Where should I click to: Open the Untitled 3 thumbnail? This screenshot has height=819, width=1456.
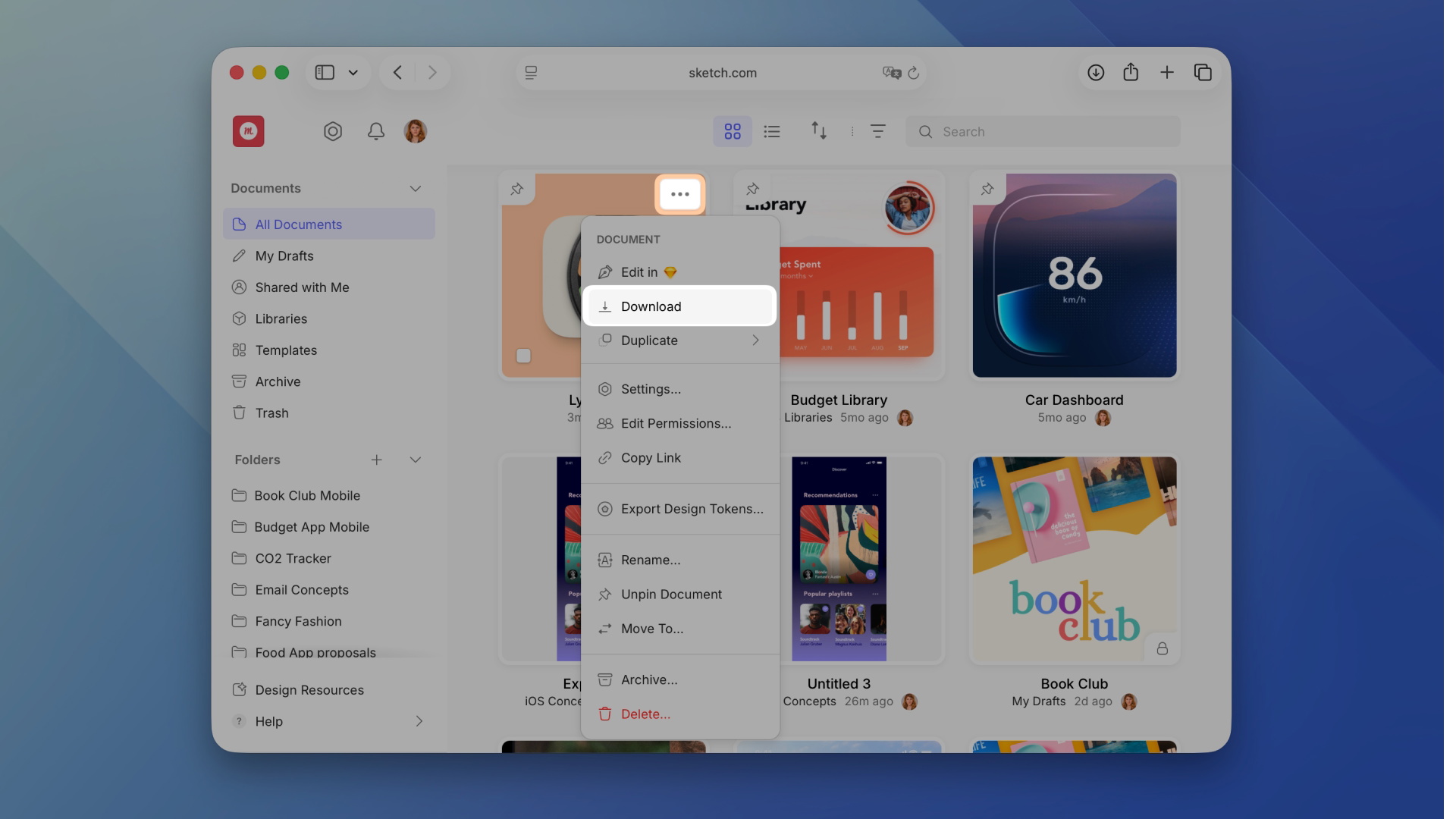click(x=839, y=559)
